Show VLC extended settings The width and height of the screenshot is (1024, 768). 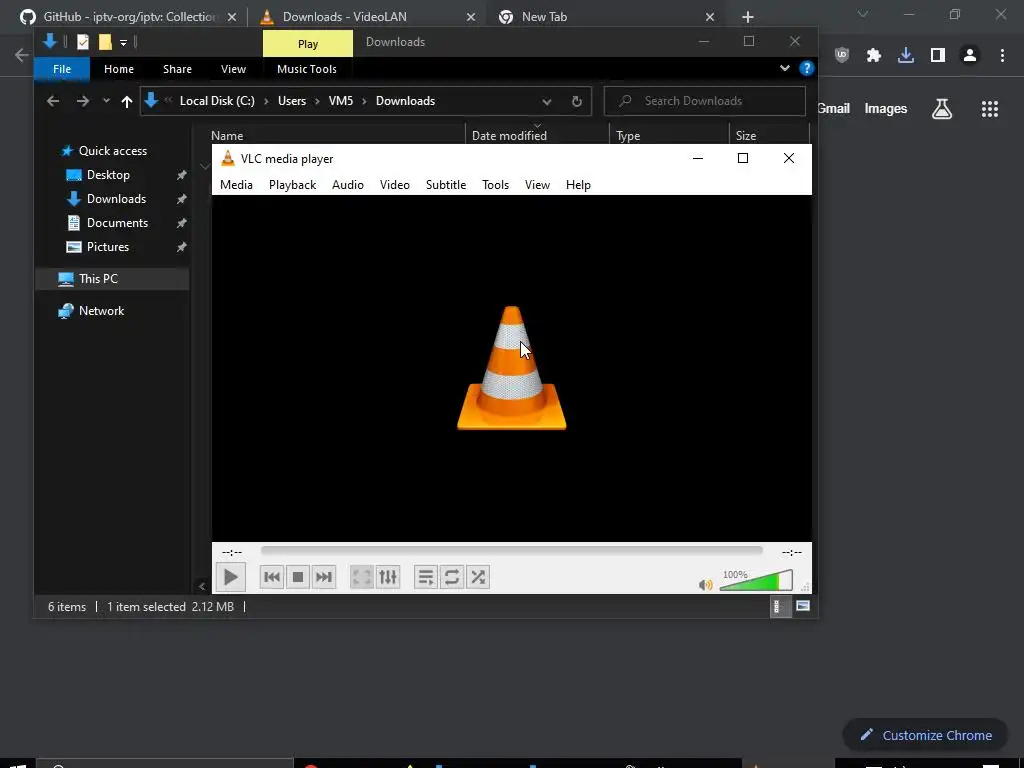(388, 577)
